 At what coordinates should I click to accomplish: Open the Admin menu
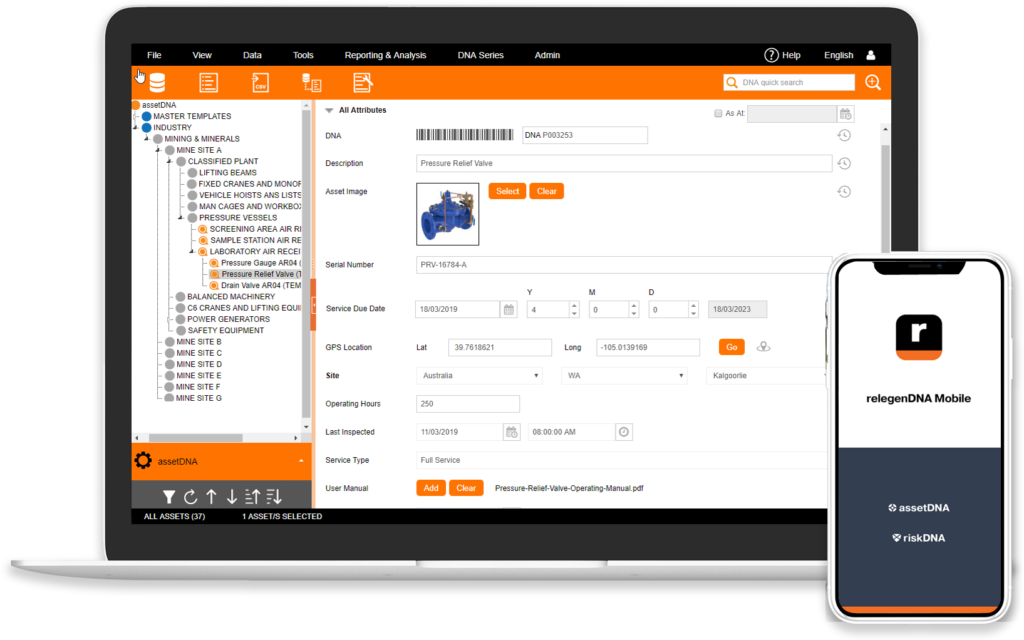pyautogui.click(x=547, y=55)
